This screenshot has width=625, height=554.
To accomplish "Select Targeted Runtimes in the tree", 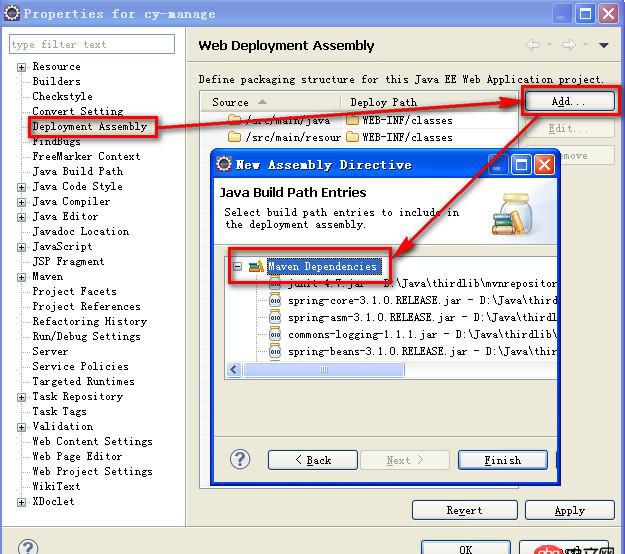I will 83,381.
